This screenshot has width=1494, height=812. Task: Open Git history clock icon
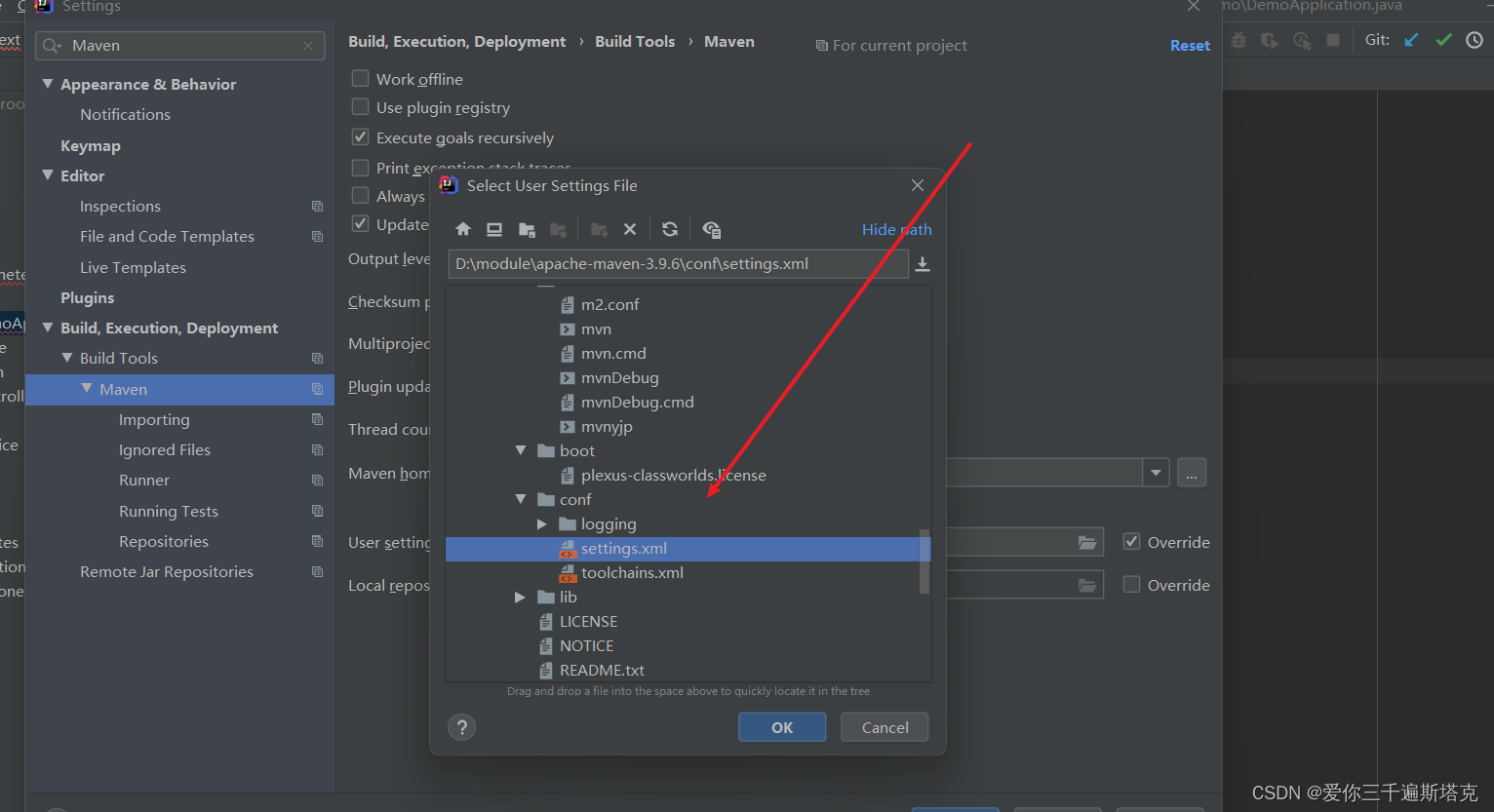1474,40
